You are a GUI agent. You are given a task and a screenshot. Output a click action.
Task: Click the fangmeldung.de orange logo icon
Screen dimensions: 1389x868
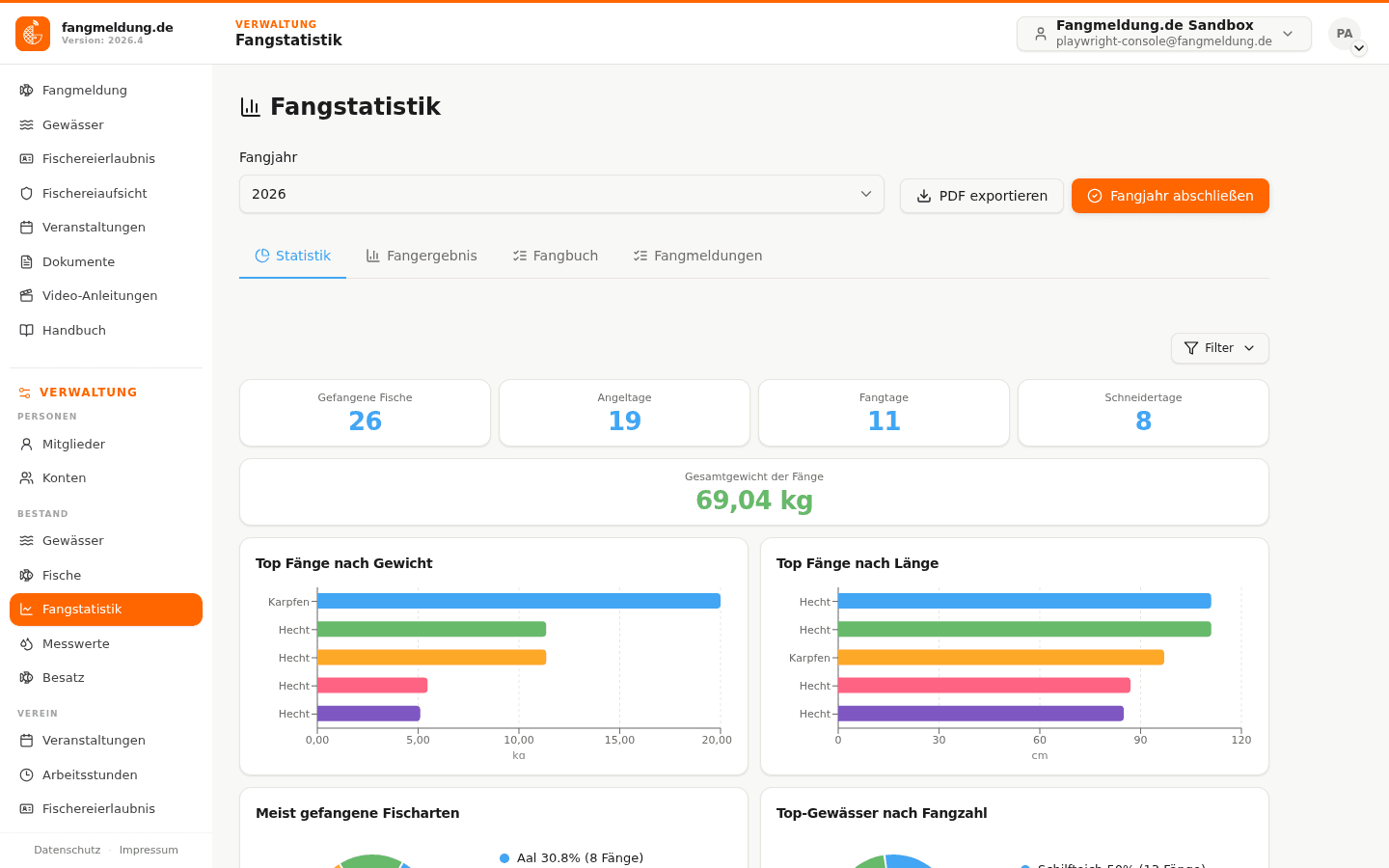33,34
